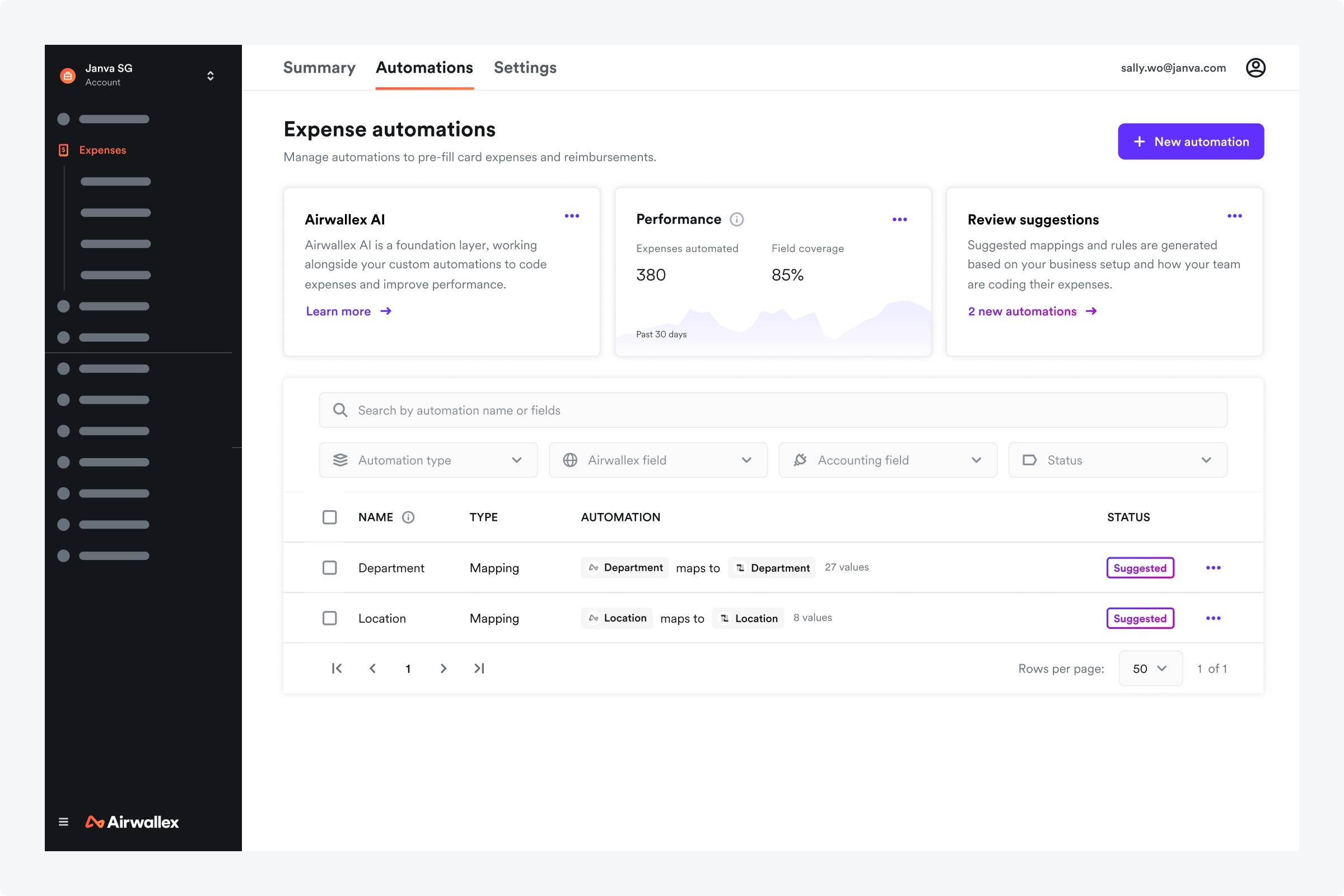Open the Performance card three-dot menu

pyautogui.click(x=899, y=220)
